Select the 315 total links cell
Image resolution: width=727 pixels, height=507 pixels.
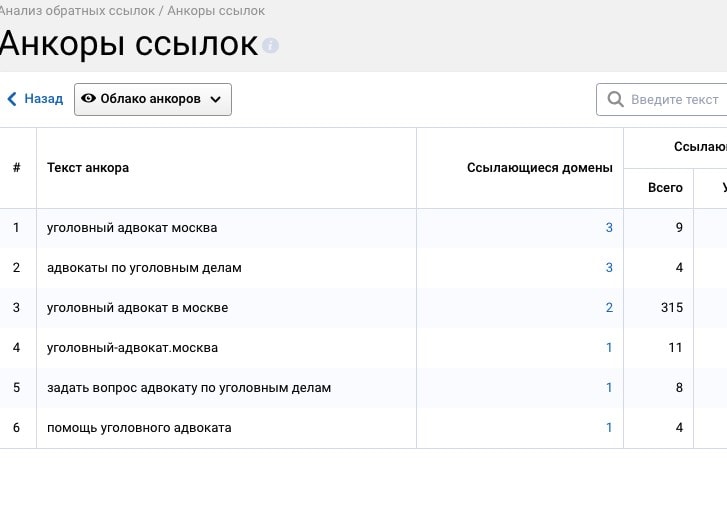671,308
